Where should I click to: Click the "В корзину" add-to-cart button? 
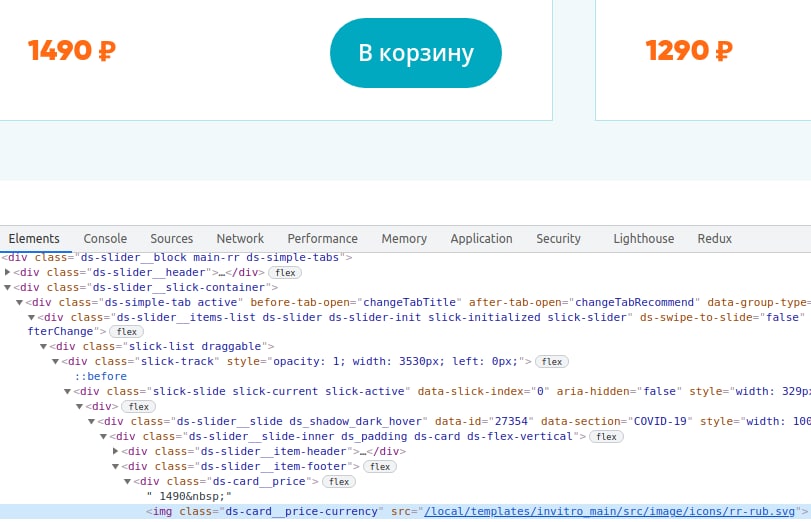click(x=416, y=53)
